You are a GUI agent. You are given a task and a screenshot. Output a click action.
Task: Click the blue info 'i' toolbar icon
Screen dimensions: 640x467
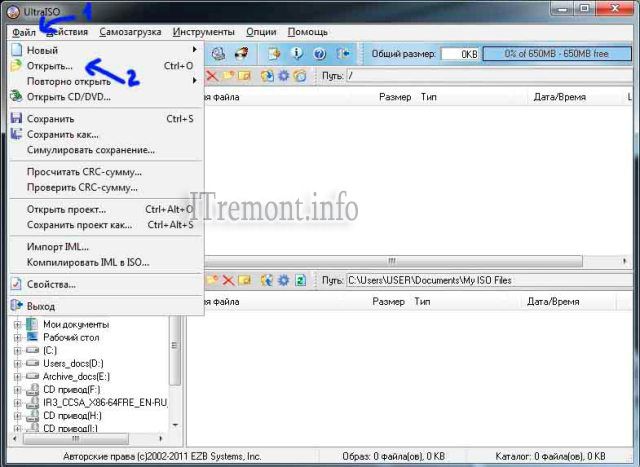tap(297, 54)
